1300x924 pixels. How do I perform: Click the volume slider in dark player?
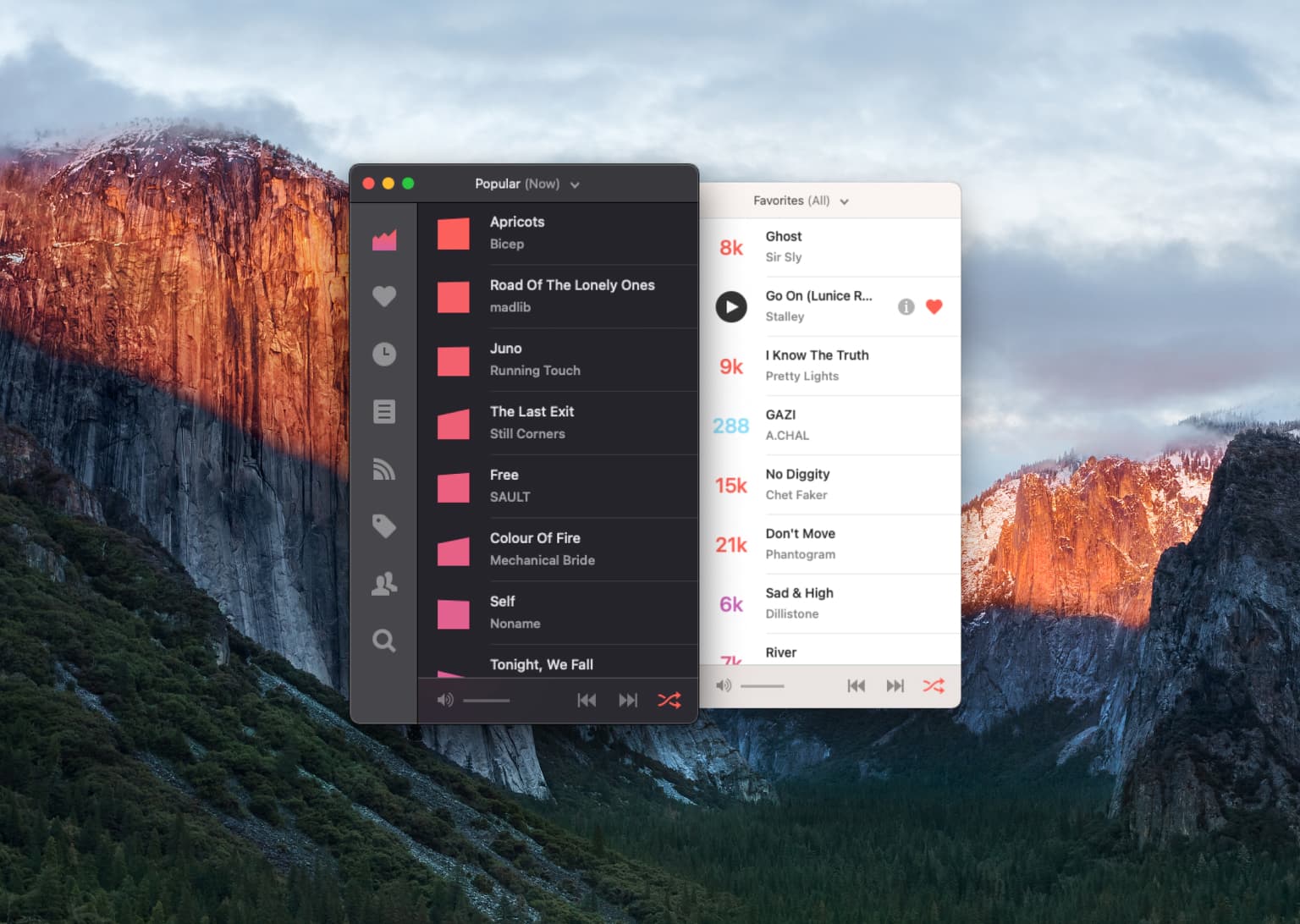[x=487, y=700]
